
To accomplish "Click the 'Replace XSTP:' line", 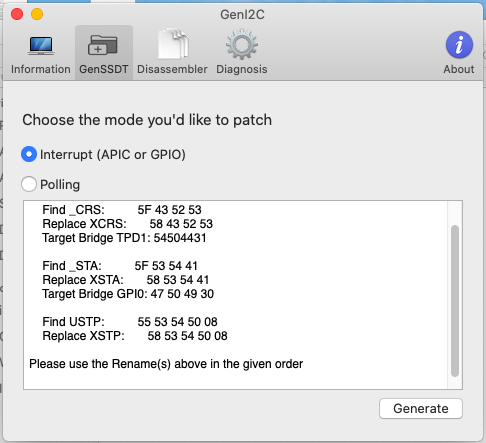I will point(135,336).
